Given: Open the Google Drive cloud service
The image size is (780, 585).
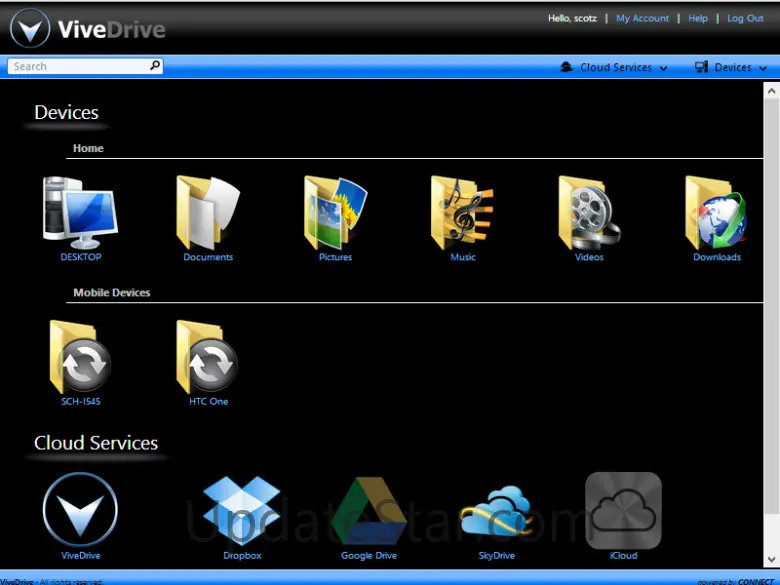Looking at the screenshot, I should pos(369,510).
